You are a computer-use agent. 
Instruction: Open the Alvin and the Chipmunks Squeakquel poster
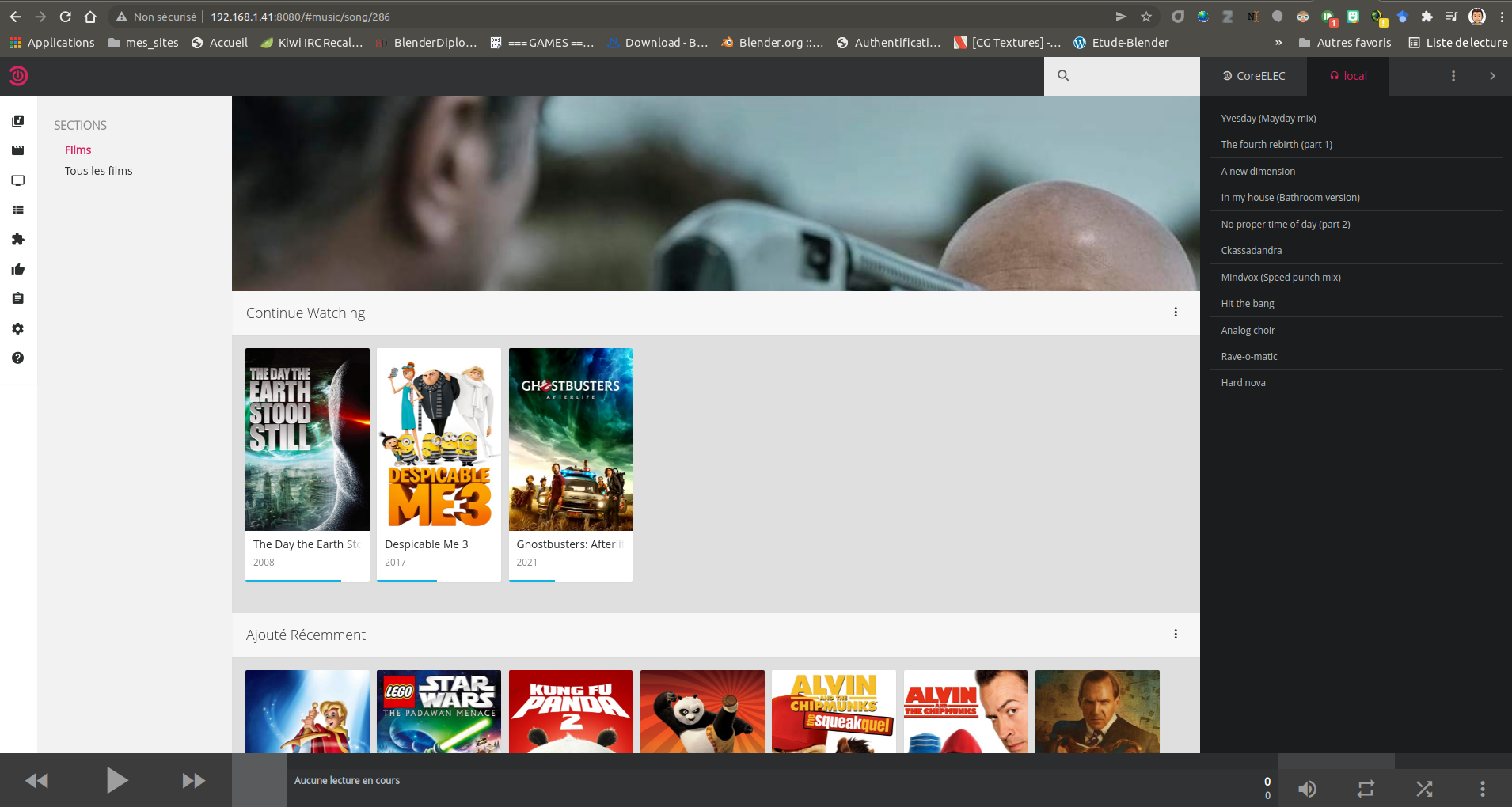coord(834,711)
